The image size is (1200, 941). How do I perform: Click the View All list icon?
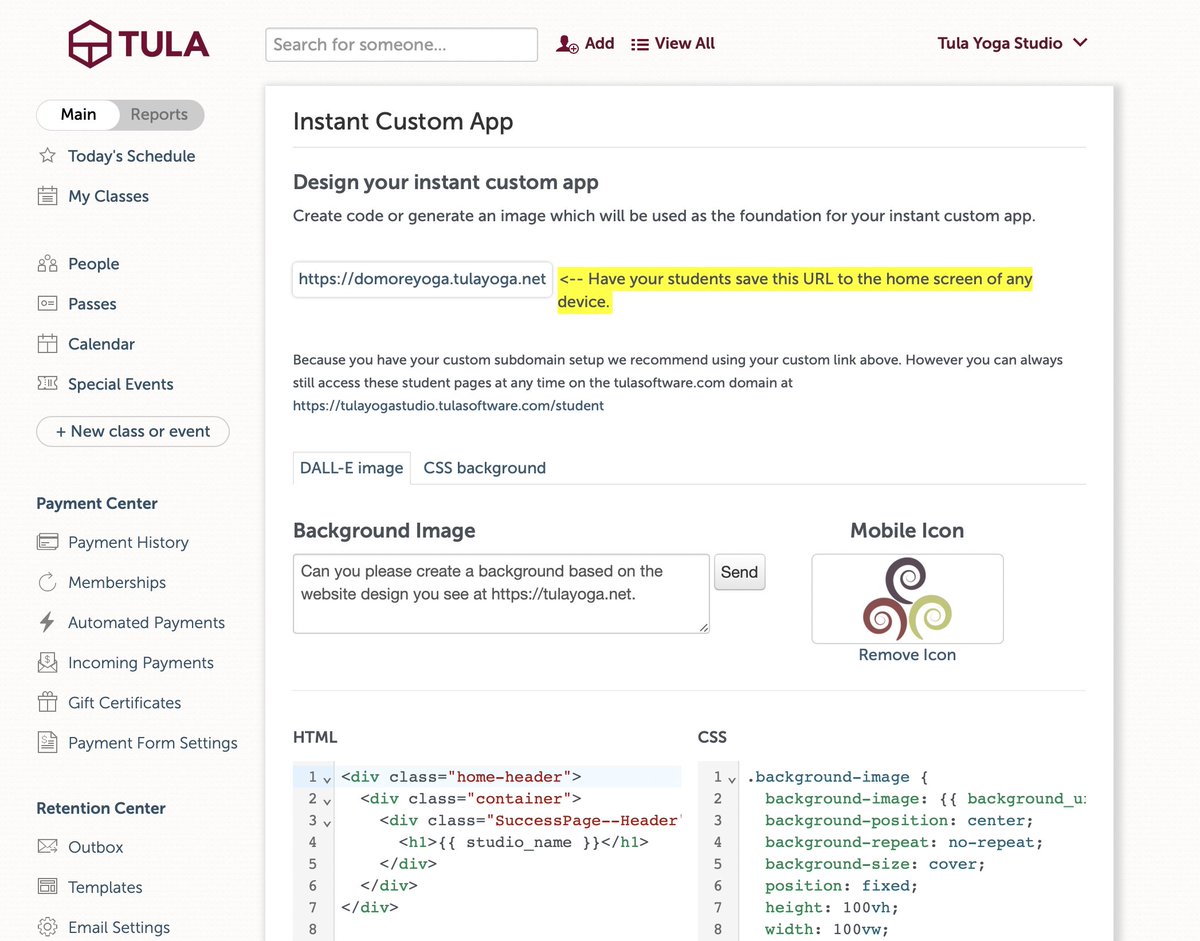click(640, 43)
